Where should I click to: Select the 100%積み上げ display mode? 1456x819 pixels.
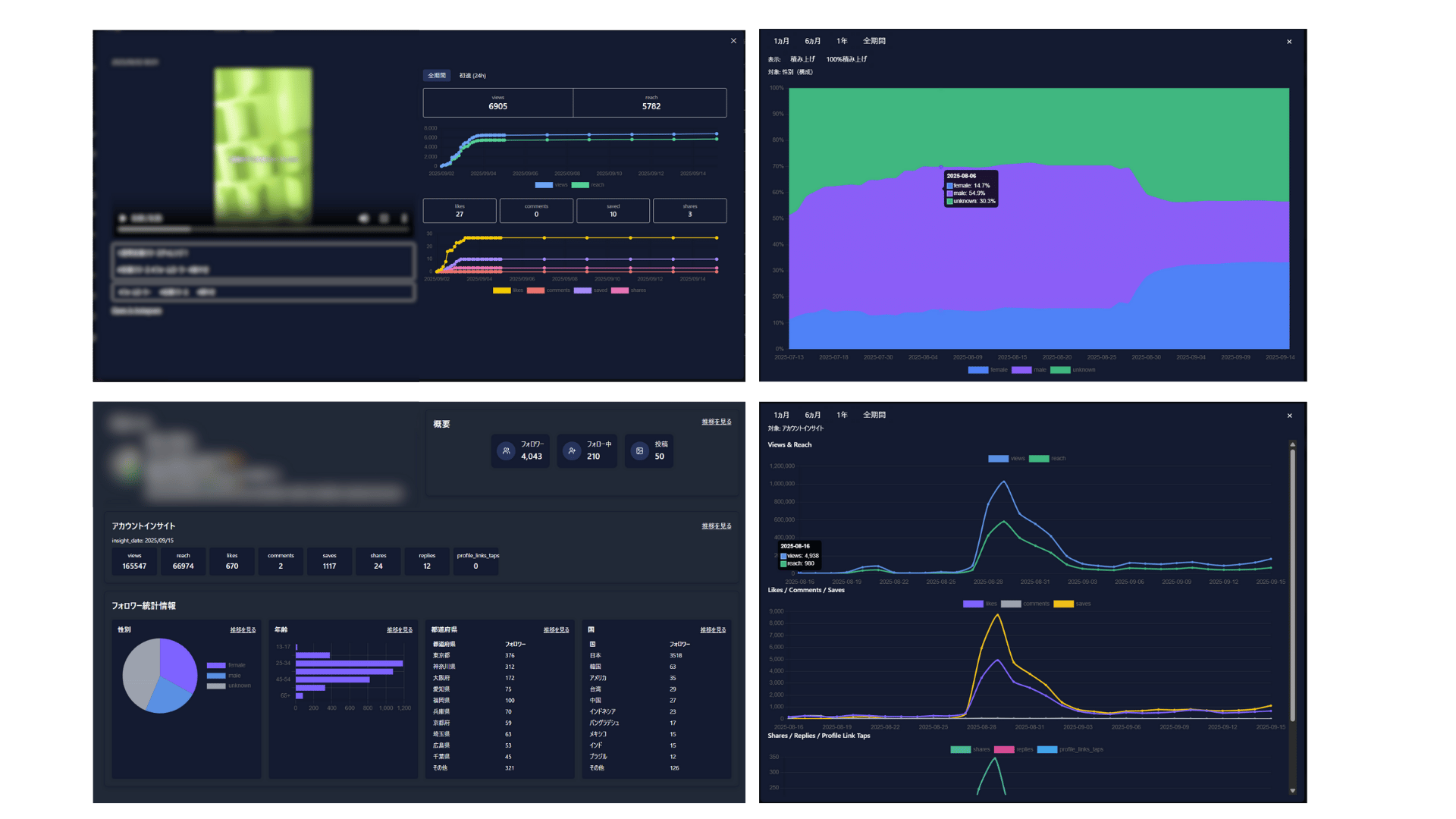pos(846,59)
